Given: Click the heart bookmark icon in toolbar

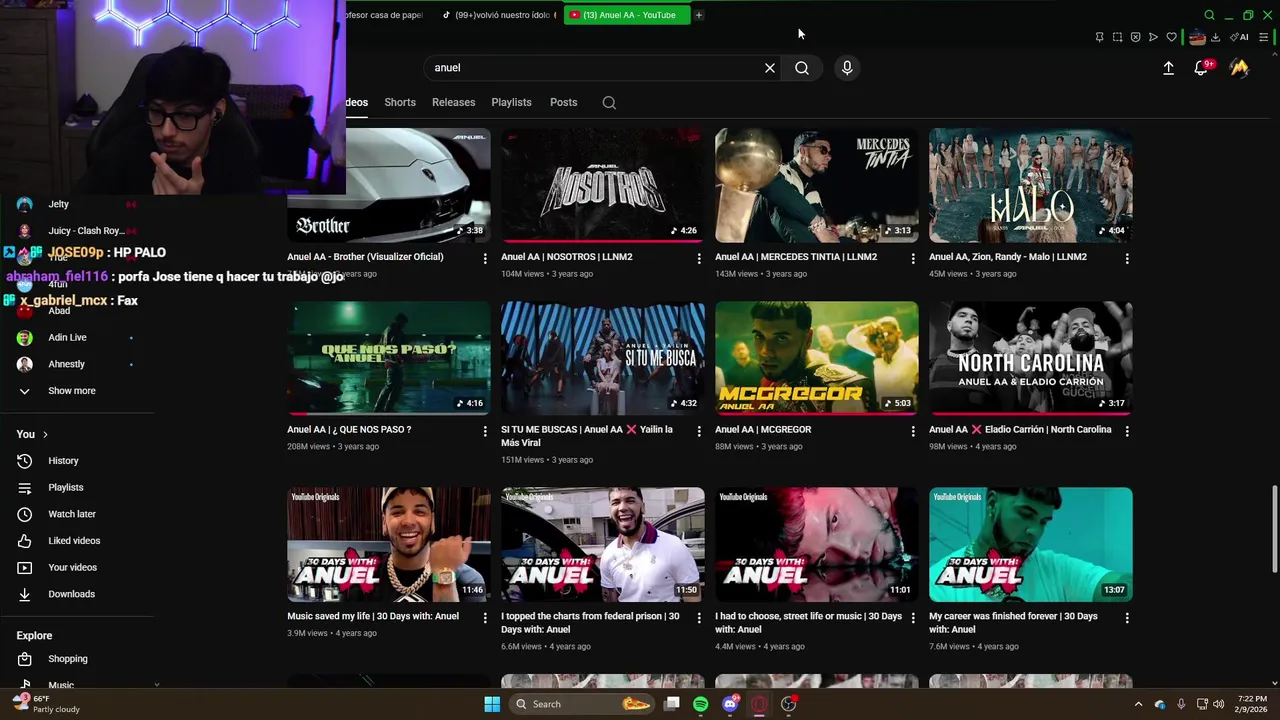Looking at the screenshot, I should tap(1171, 37).
